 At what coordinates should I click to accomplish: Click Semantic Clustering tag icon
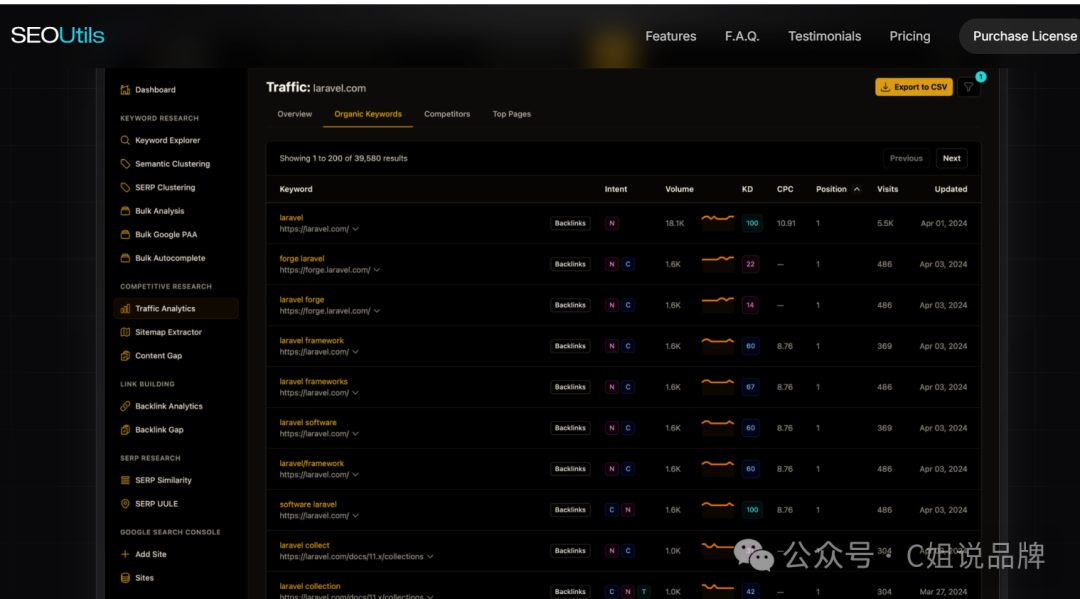click(125, 164)
